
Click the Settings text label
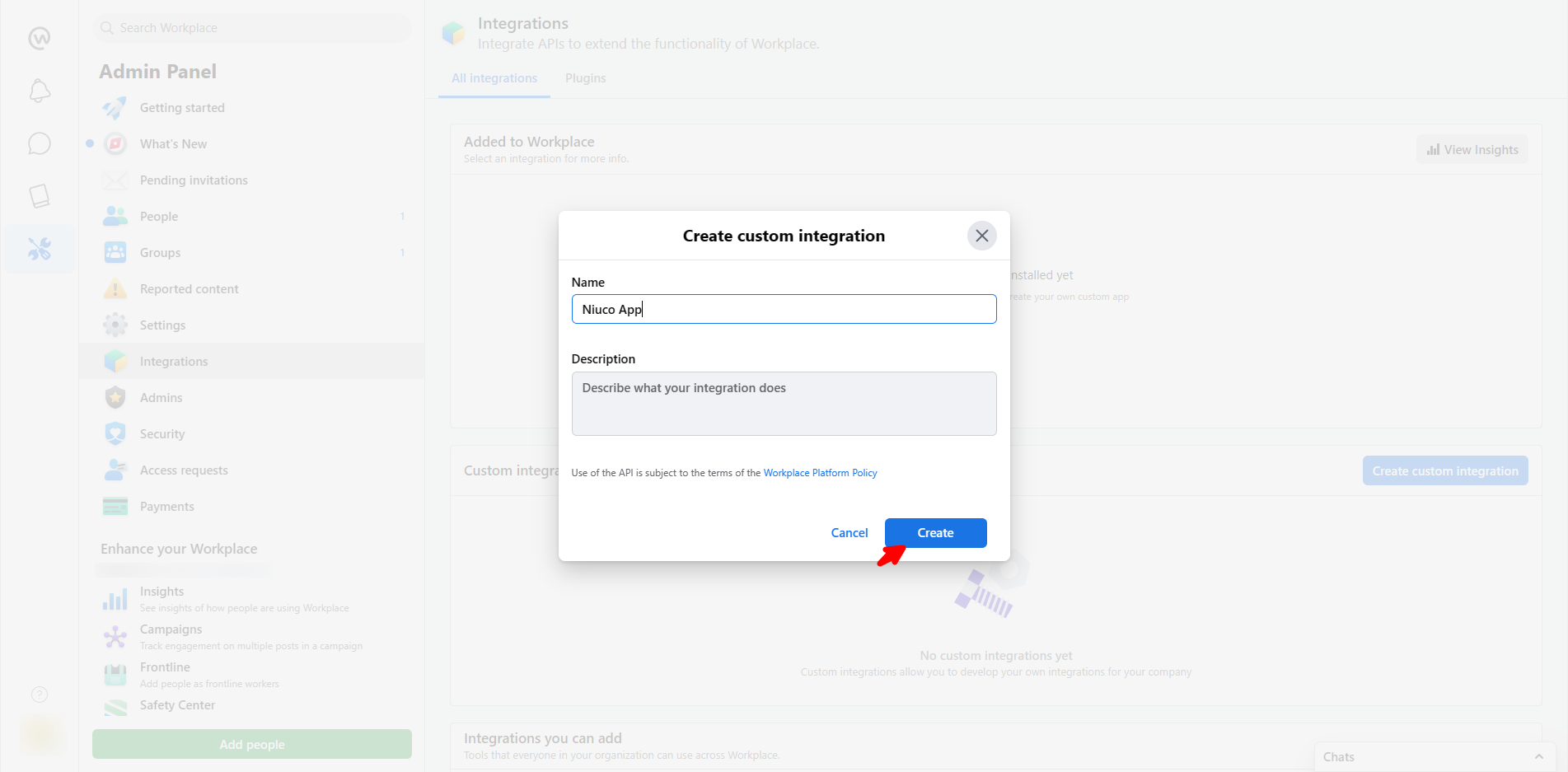point(162,325)
